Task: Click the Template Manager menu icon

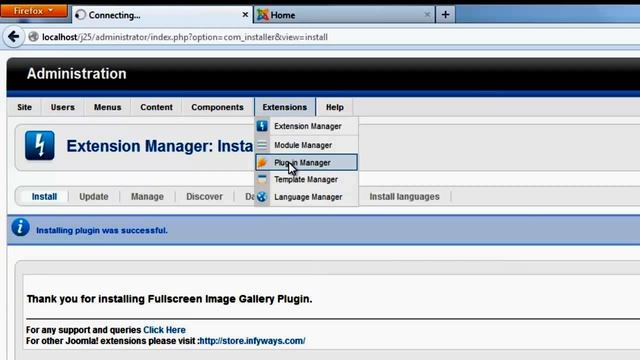Action: point(262,179)
